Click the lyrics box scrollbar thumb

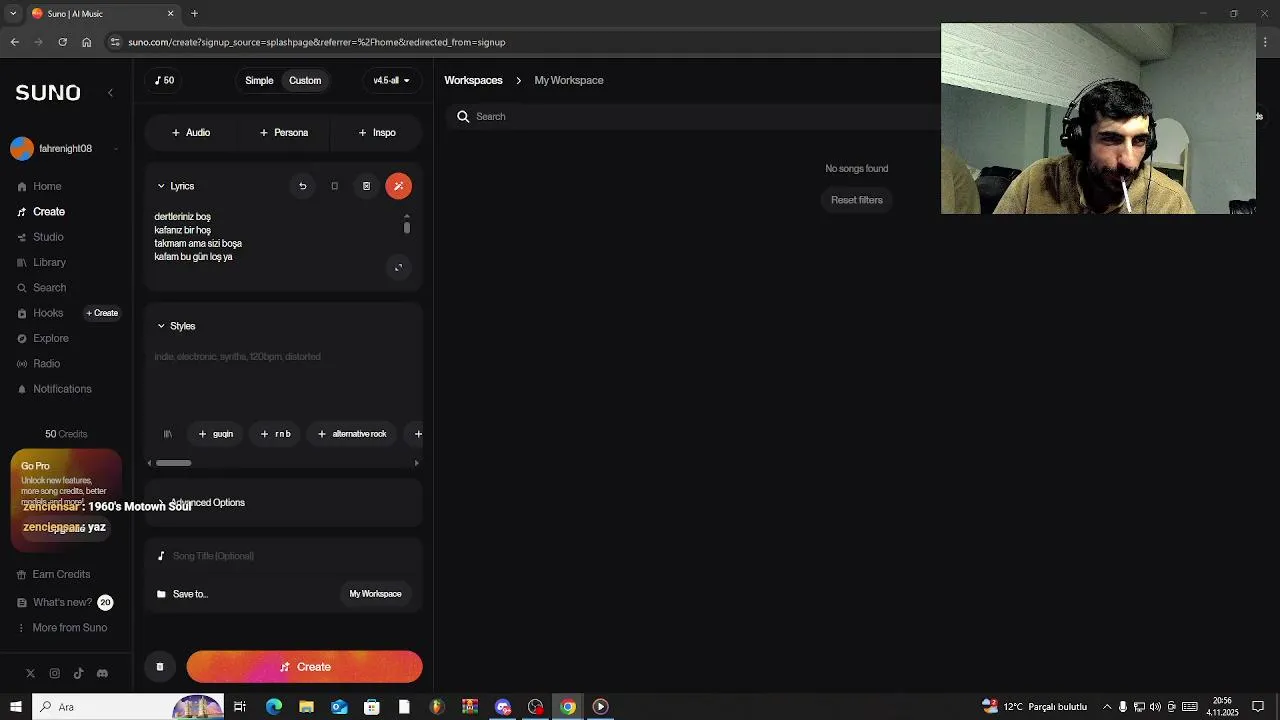pyautogui.click(x=406, y=228)
